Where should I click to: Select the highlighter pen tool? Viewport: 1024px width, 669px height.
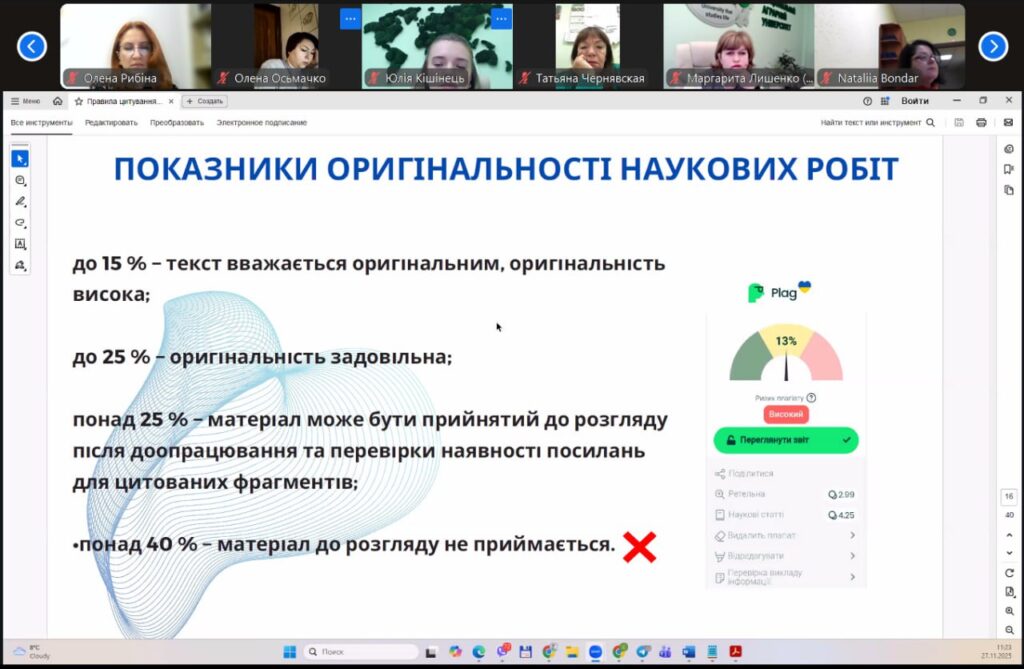point(20,202)
